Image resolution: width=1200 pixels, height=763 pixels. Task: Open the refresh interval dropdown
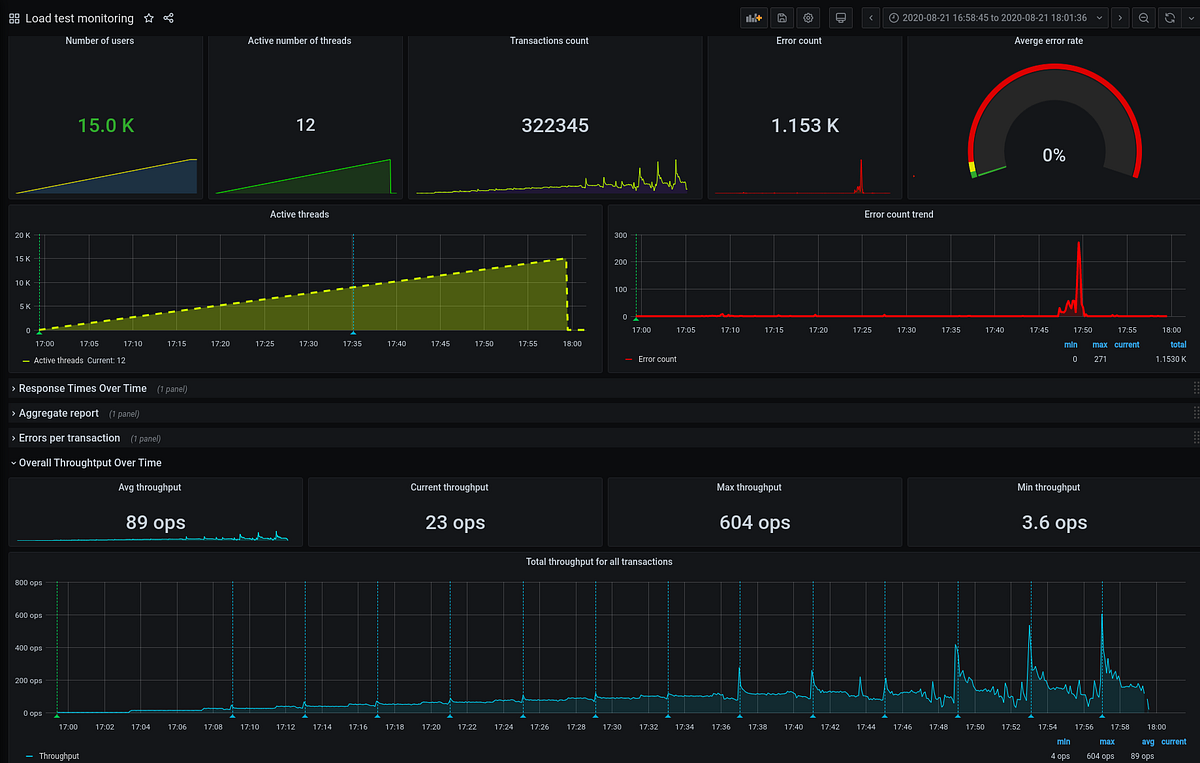[1191, 18]
